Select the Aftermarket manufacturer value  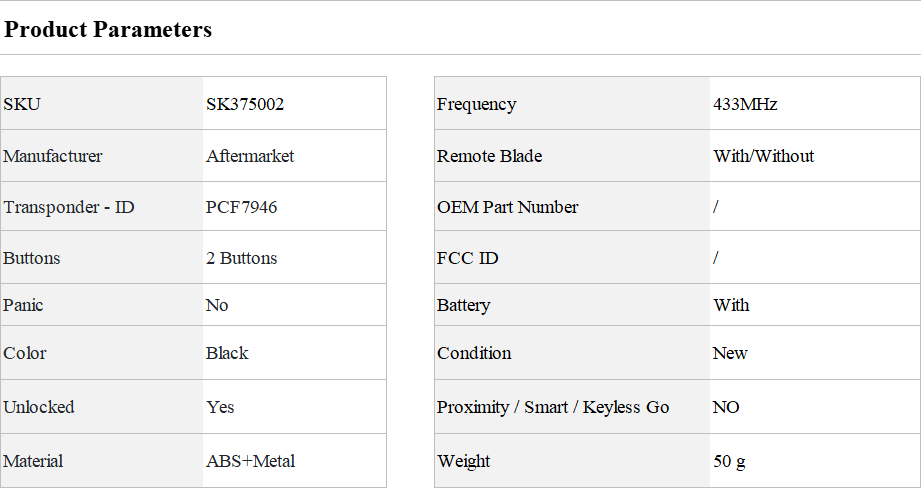250,156
